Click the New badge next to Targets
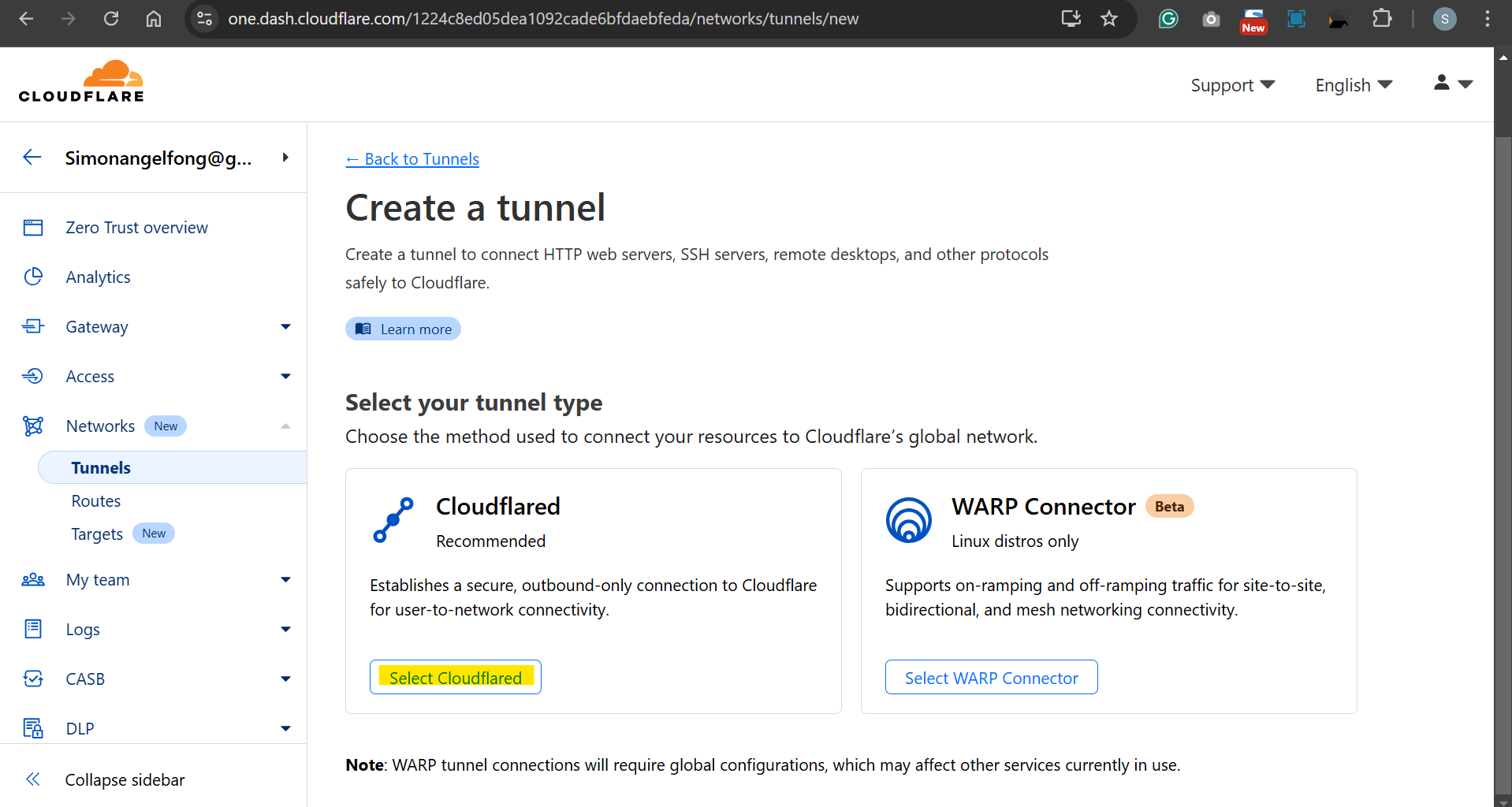Screen dimensions: 1512x807 (154, 534)
